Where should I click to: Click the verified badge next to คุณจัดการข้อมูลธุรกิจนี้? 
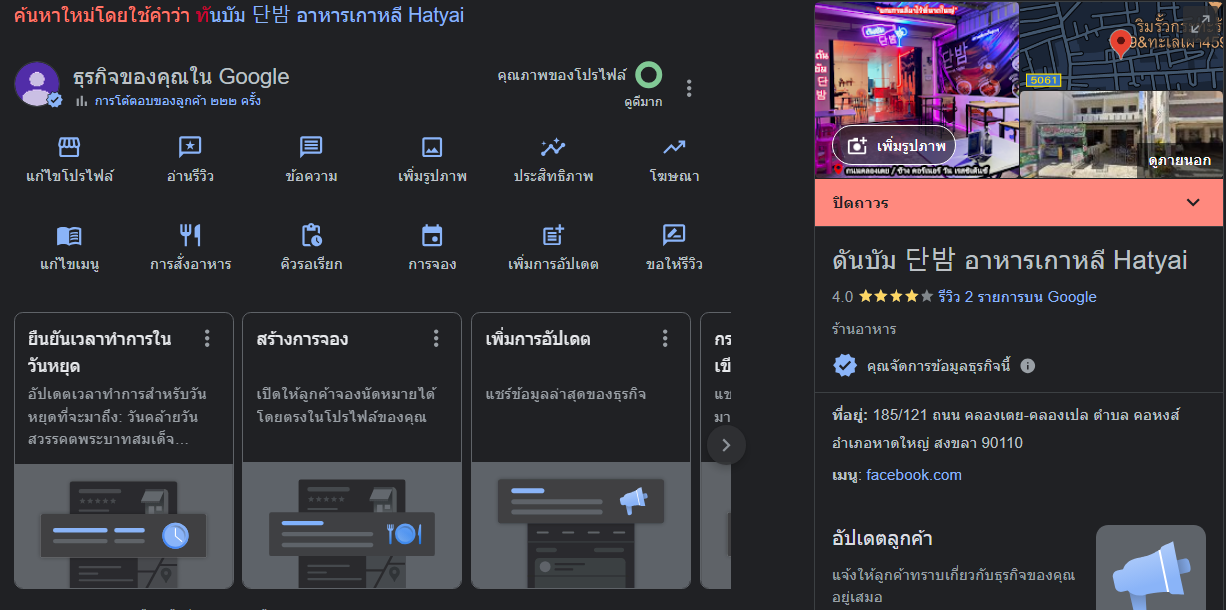[845, 365]
